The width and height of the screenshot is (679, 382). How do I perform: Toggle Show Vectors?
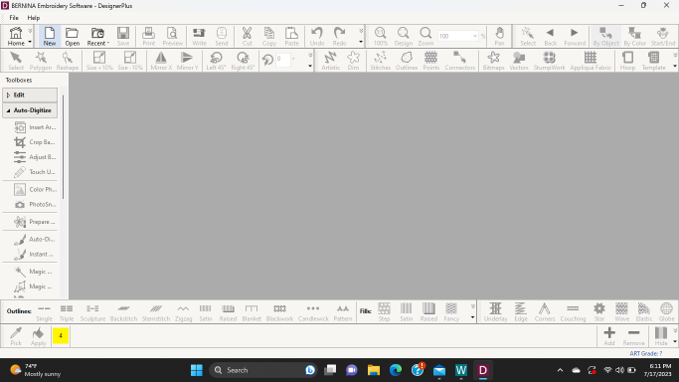click(519, 61)
